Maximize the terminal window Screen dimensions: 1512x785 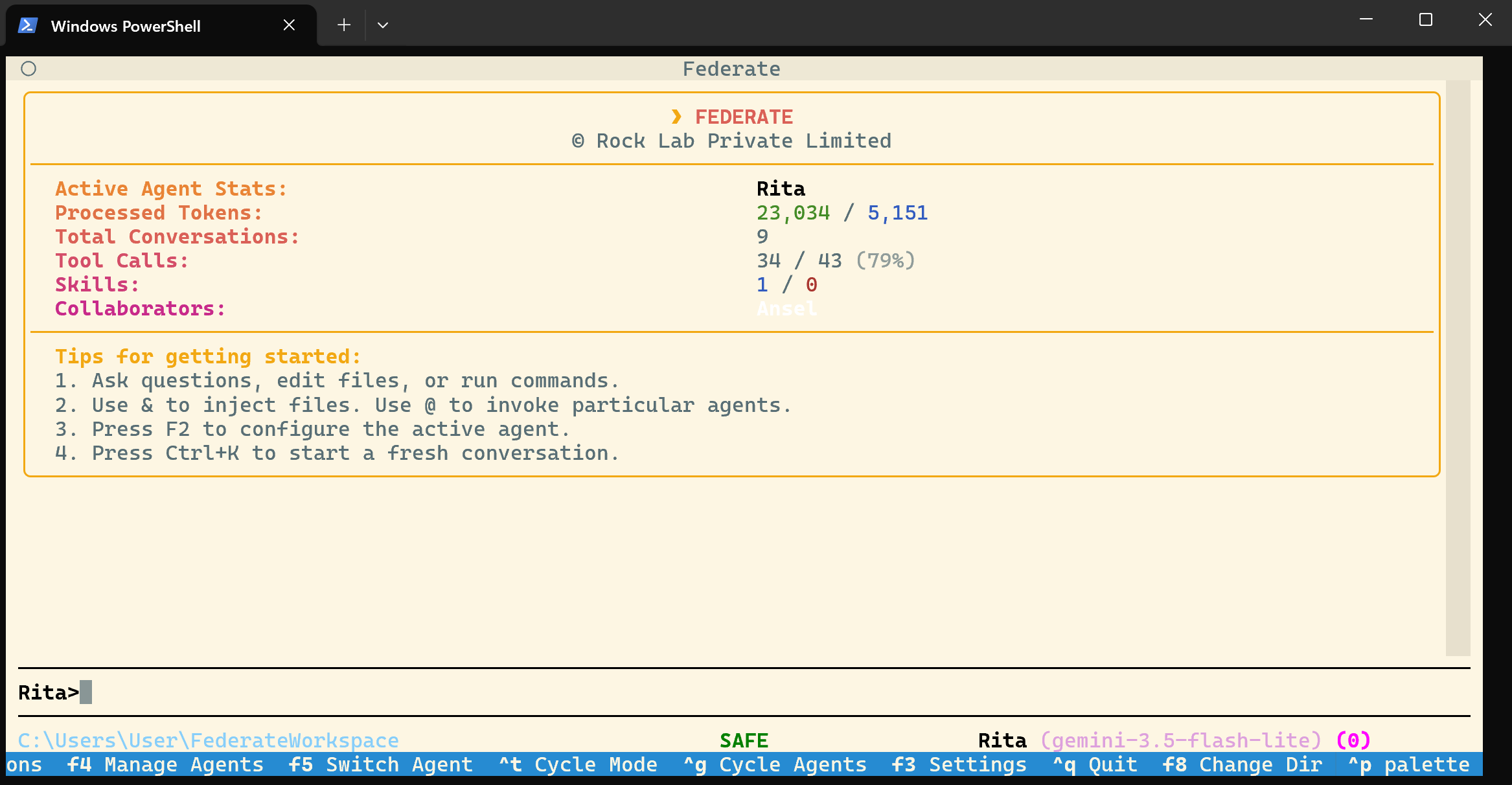1426,20
